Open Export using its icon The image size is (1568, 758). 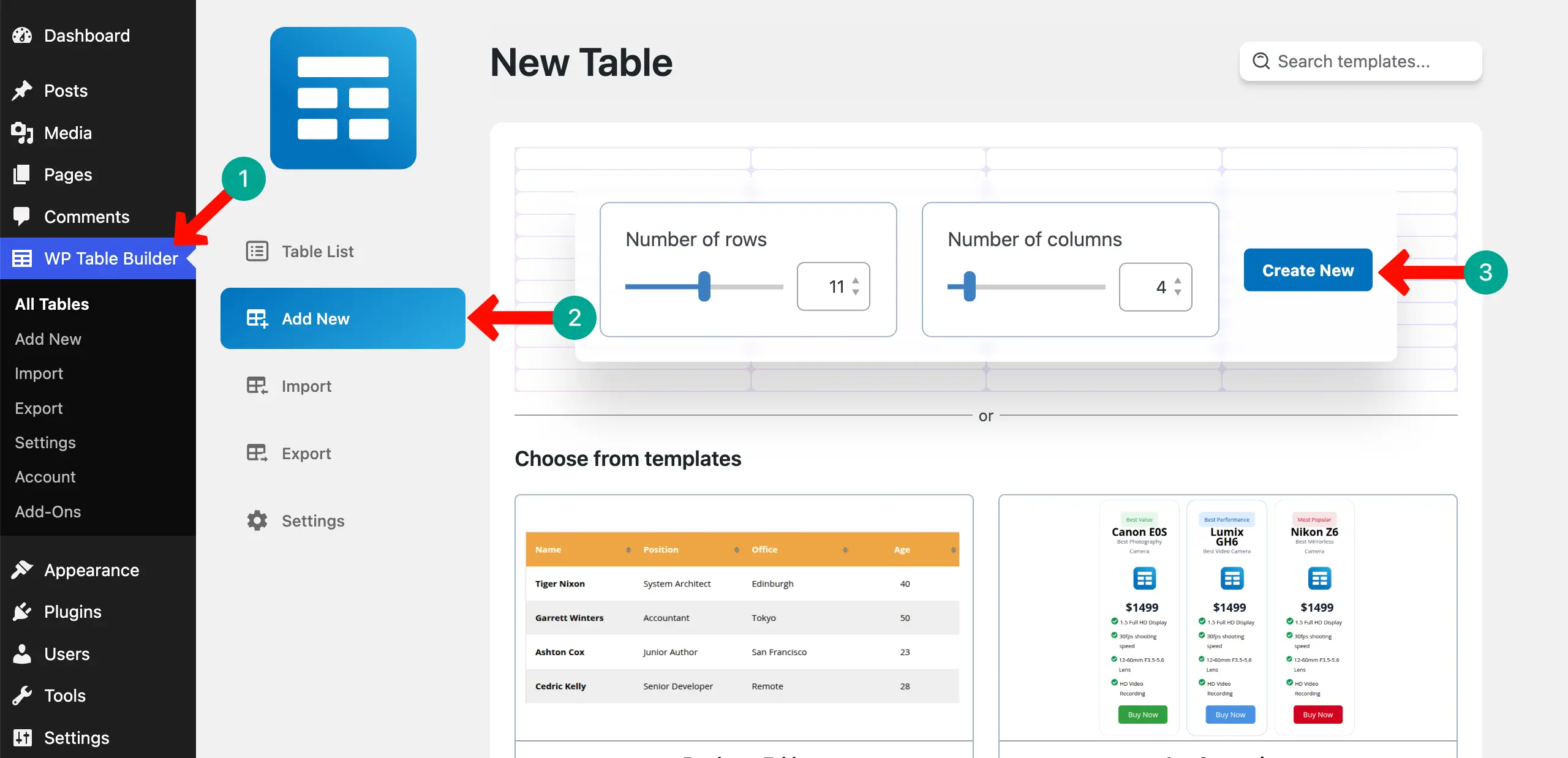[257, 453]
